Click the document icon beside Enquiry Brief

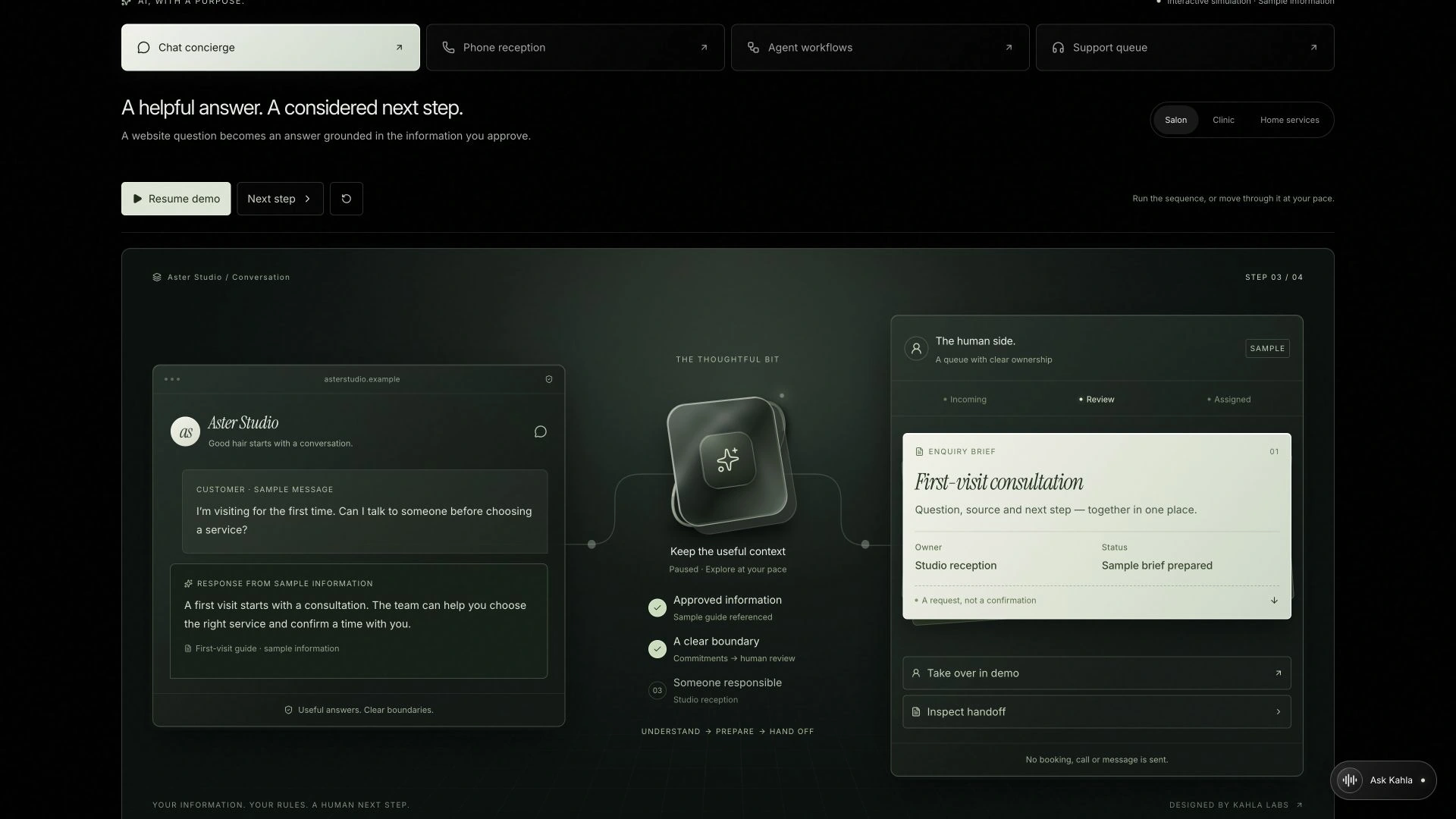coord(919,452)
